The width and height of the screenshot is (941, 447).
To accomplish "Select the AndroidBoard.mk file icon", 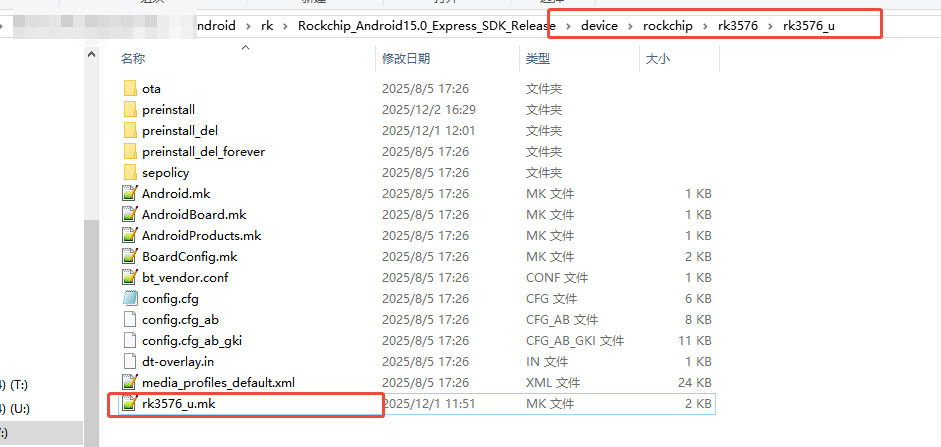I will click(x=130, y=215).
